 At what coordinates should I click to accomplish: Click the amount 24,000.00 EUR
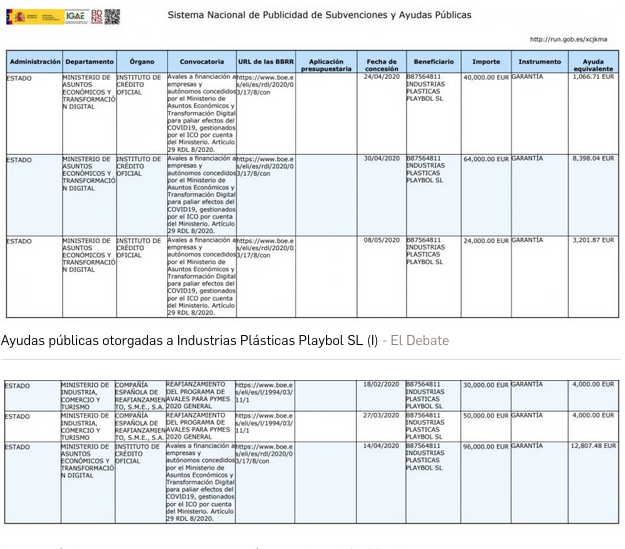point(486,241)
